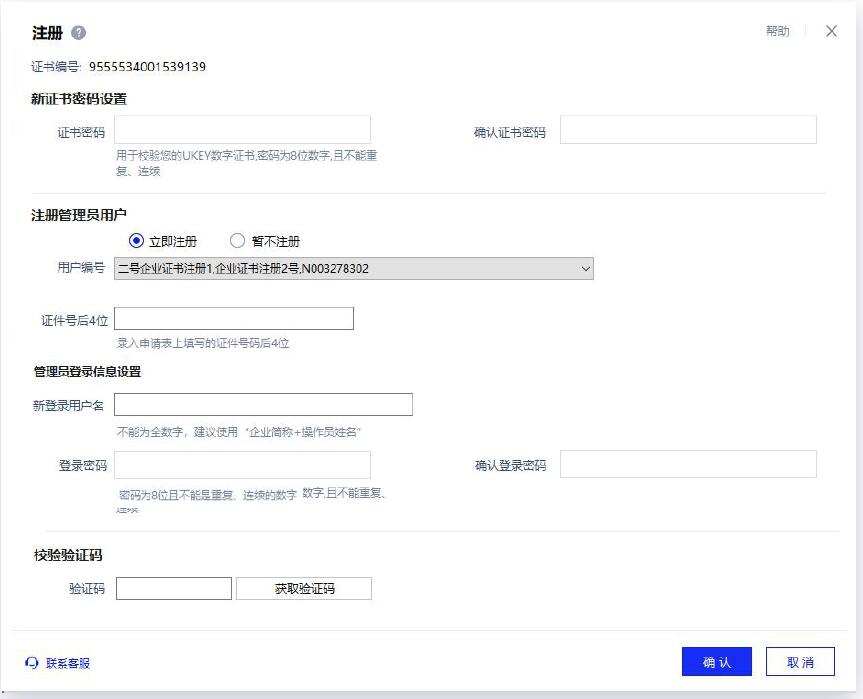Focus the 登录密码 input field
Screen dimensions: 863x699
(x=242, y=465)
